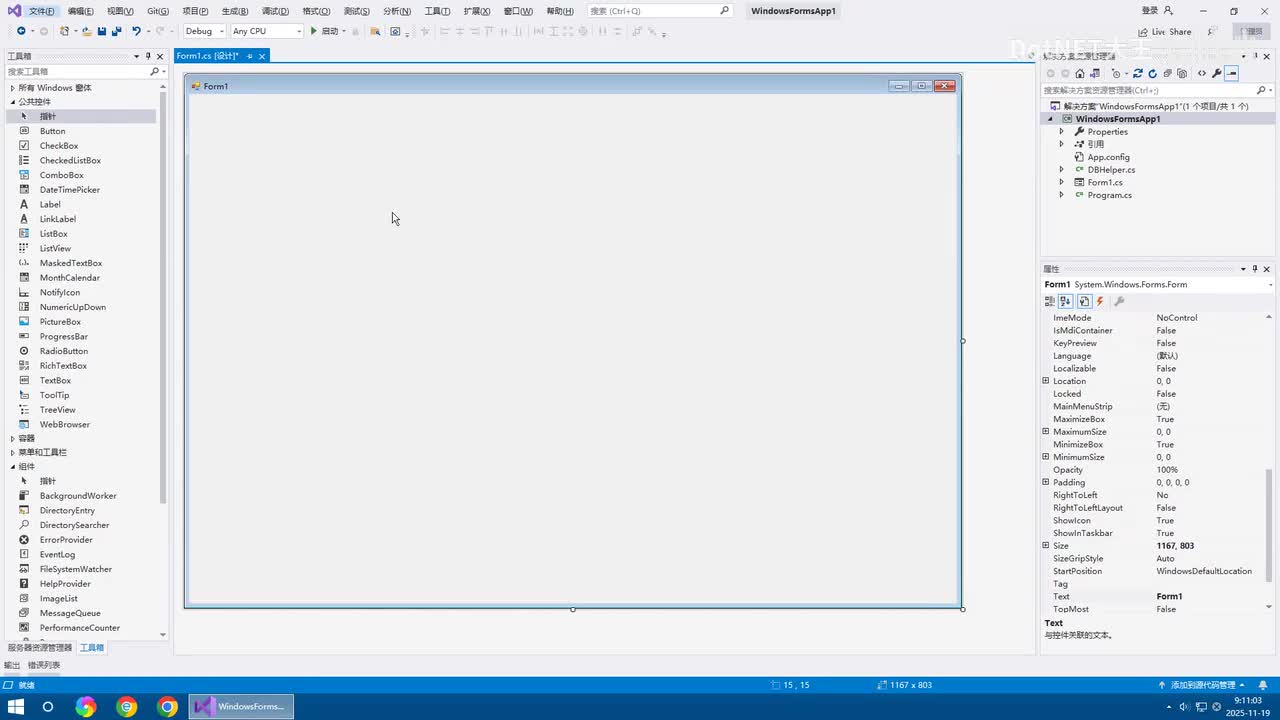This screenshot has width=1280, height=720.
Task: Toggle auto-hide pin on the Properties panel
Action: [x=1255, y=269]
